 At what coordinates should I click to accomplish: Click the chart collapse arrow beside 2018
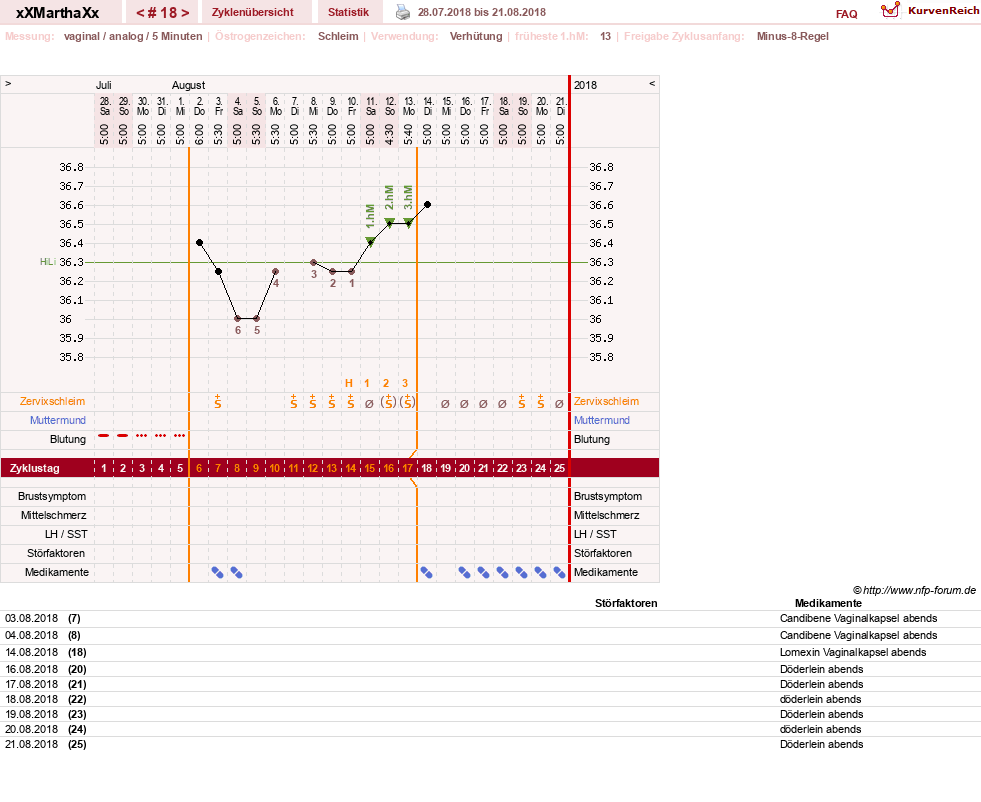652,83
